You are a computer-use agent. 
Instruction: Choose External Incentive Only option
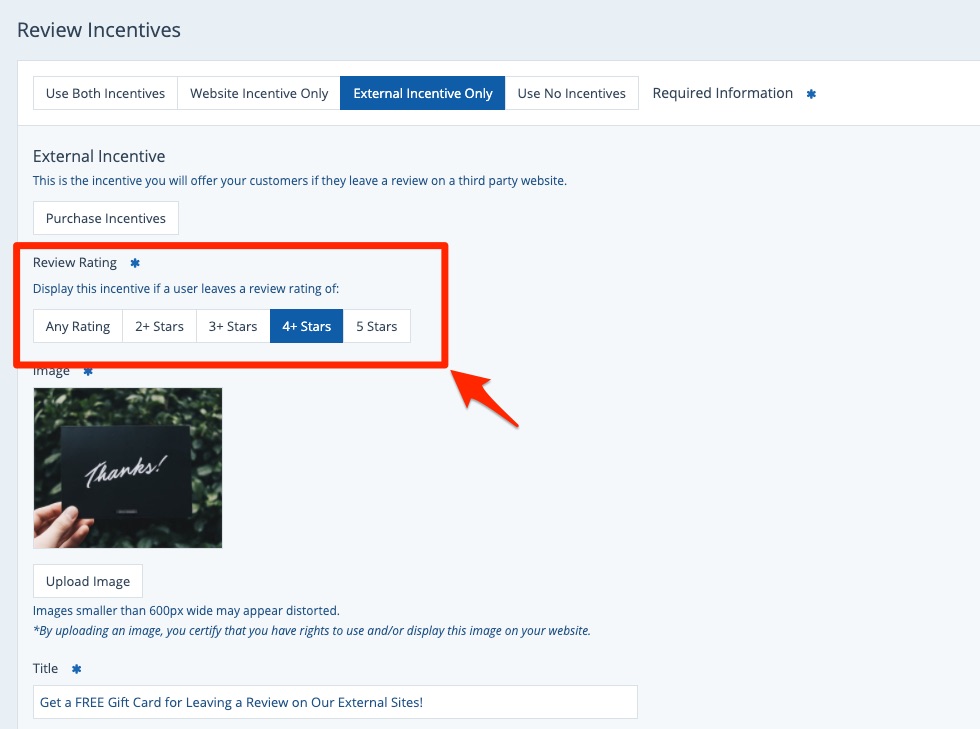[x=422, y=93]
